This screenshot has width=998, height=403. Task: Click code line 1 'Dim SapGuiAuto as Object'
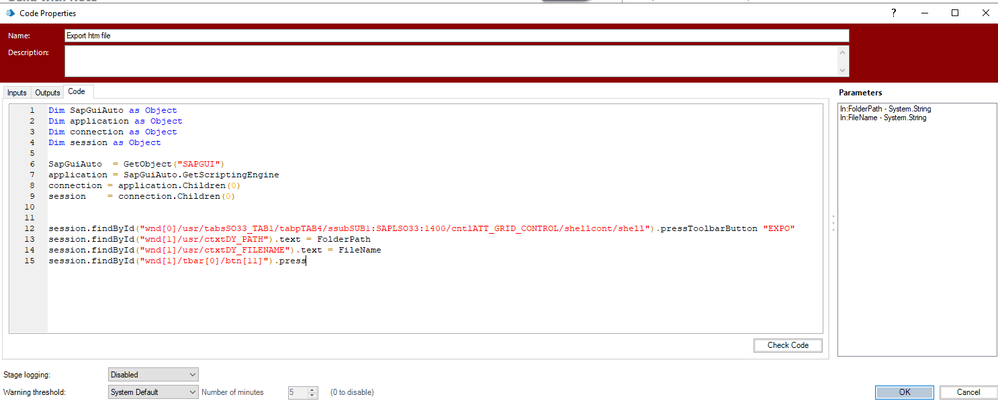(112, 110)
